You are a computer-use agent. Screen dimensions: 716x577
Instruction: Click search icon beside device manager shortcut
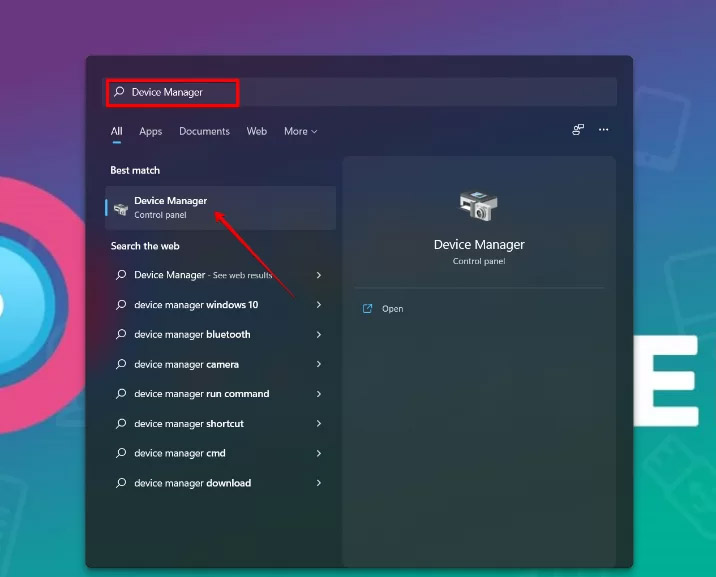pos(121,423)
